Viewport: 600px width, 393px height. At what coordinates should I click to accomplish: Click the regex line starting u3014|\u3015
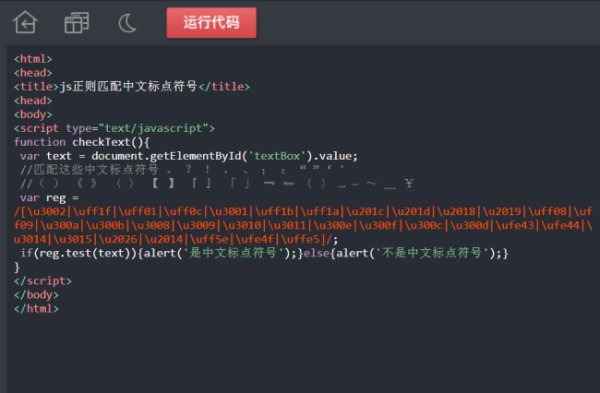point(176,239)
